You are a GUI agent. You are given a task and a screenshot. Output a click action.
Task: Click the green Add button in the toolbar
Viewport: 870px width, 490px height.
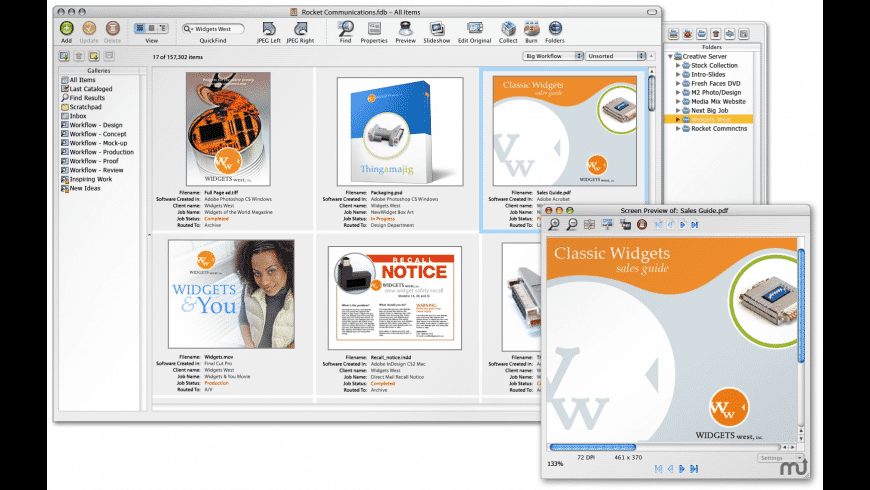tap(67, 28)
